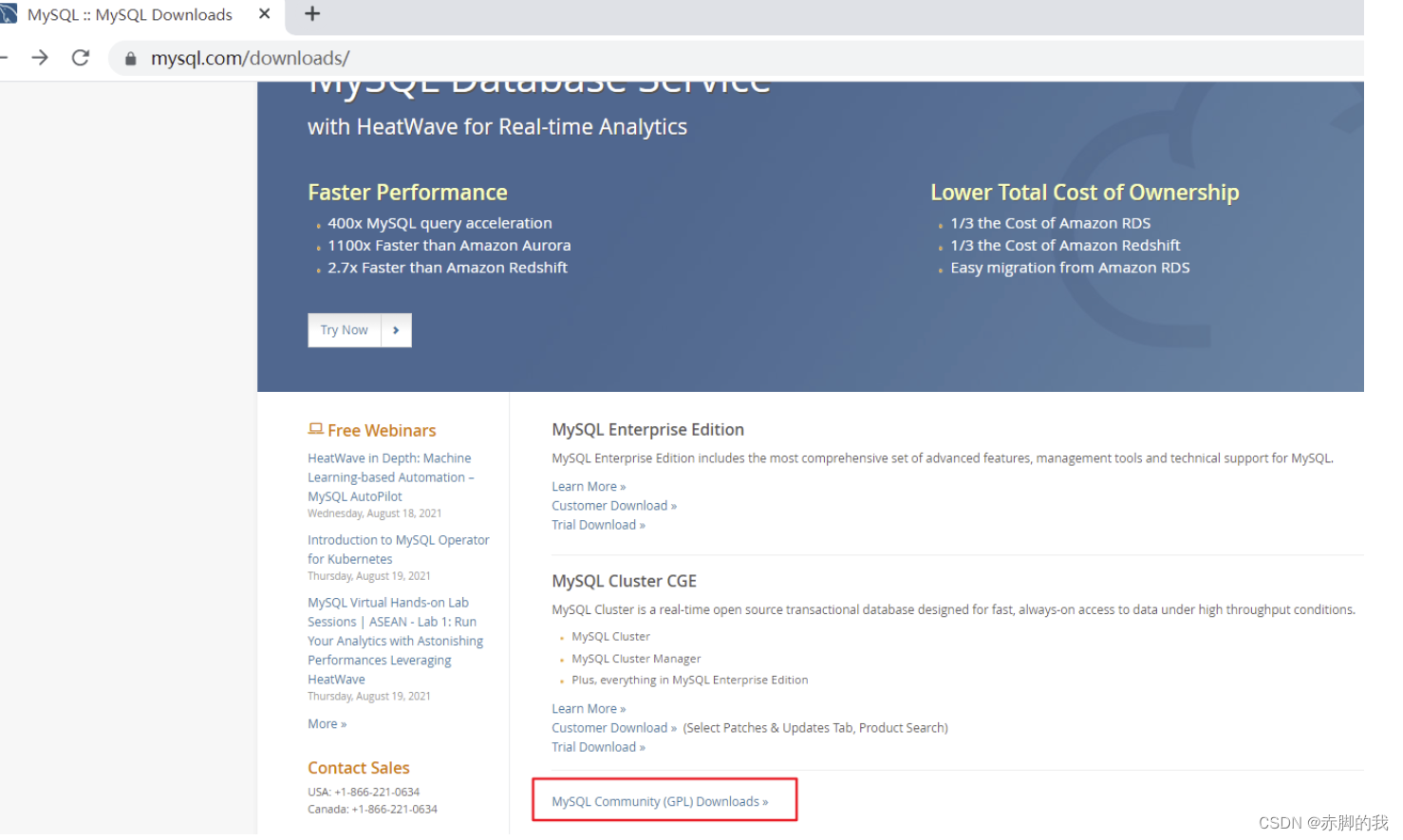Click the arrow beside Try Now

pyautogui.click(x=396, y=330)
